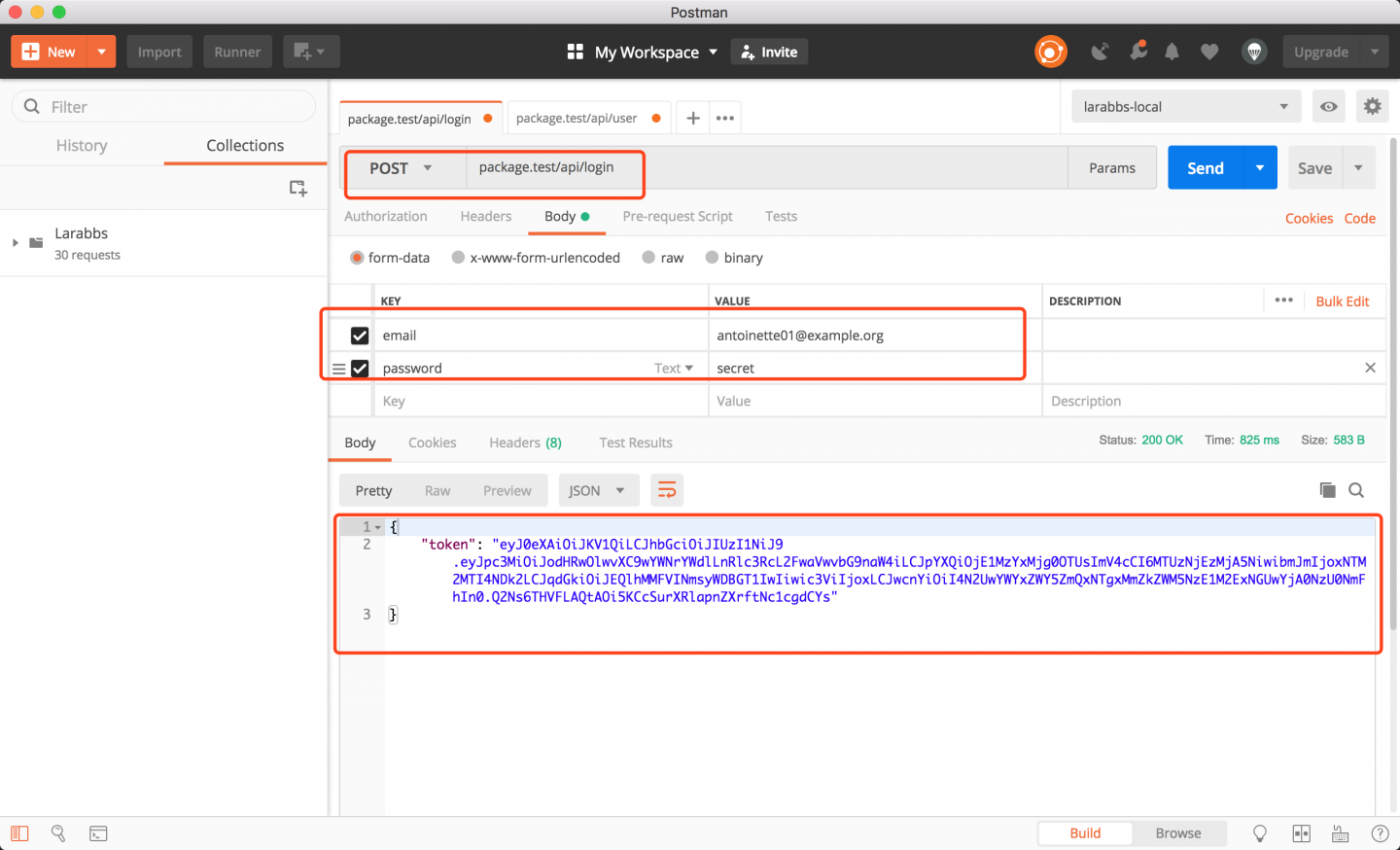This screenshot has width=1400, height=850.
Task: Open the request Headers tab
Action: (x=486, y=216)
